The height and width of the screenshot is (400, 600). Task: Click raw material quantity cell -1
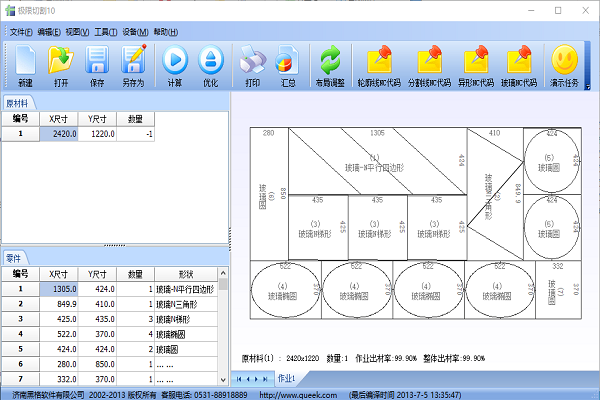click(x=135, y=134)
